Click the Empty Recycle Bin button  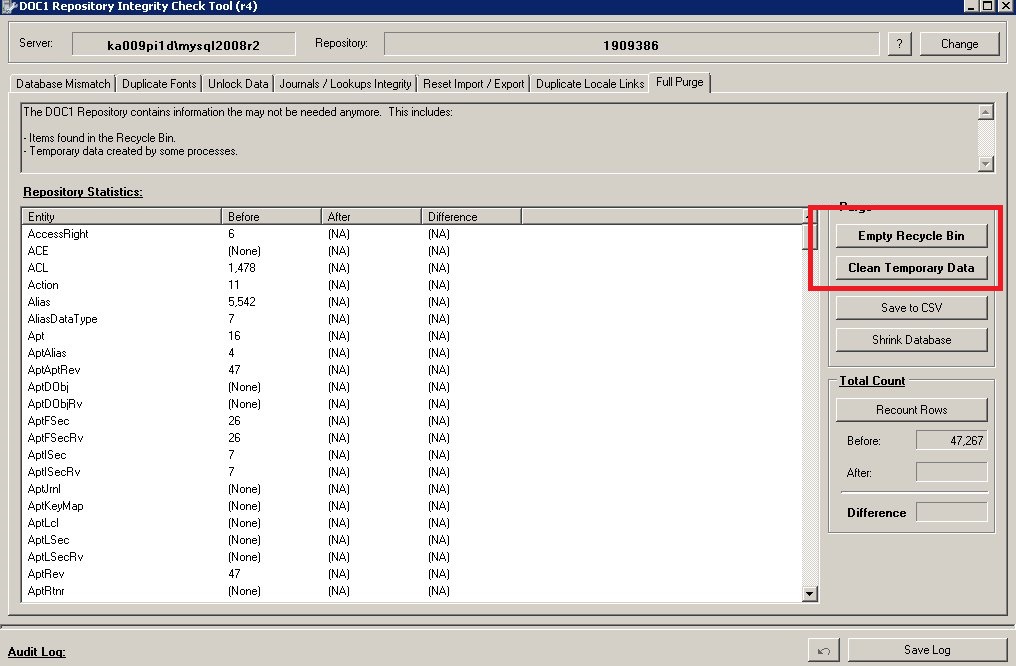(x=911, y=235)
